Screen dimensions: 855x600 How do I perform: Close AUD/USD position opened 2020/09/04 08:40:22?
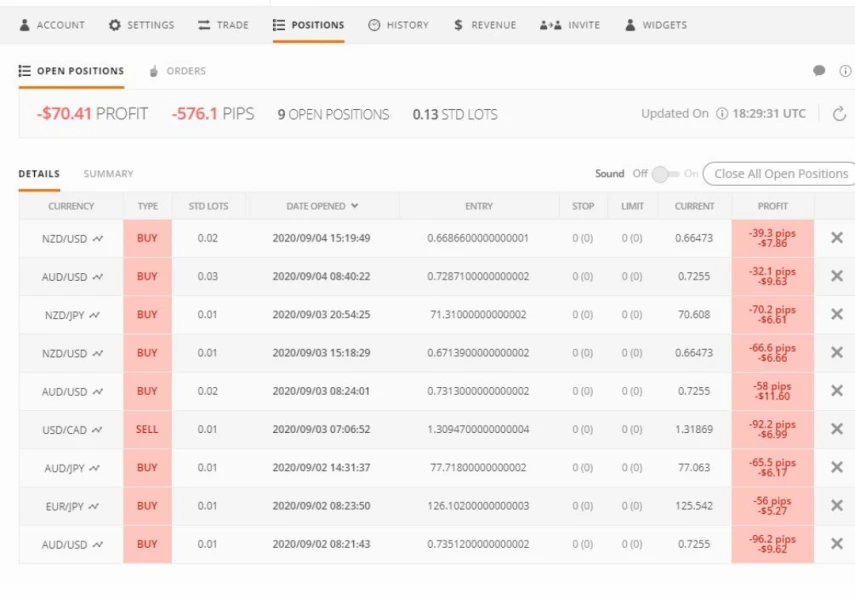[837, 276]
